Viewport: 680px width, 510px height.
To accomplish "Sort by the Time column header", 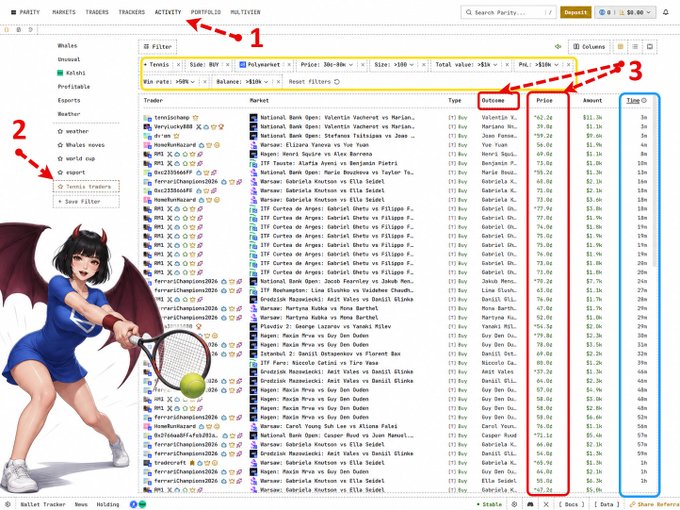I will point(633,100).
